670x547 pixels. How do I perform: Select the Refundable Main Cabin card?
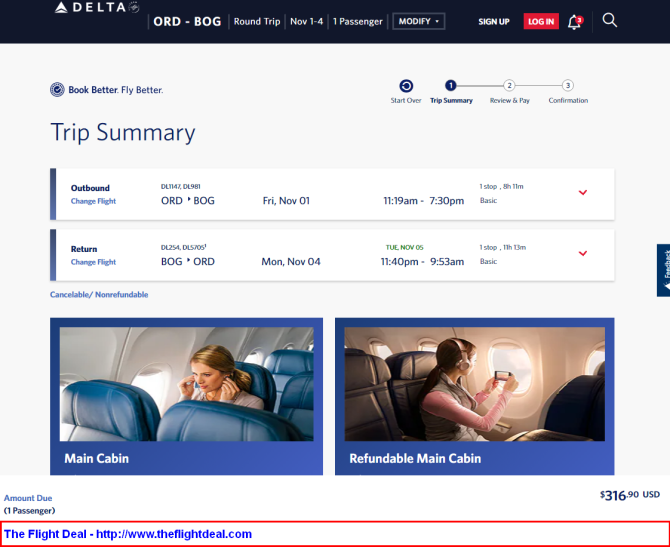475,396
